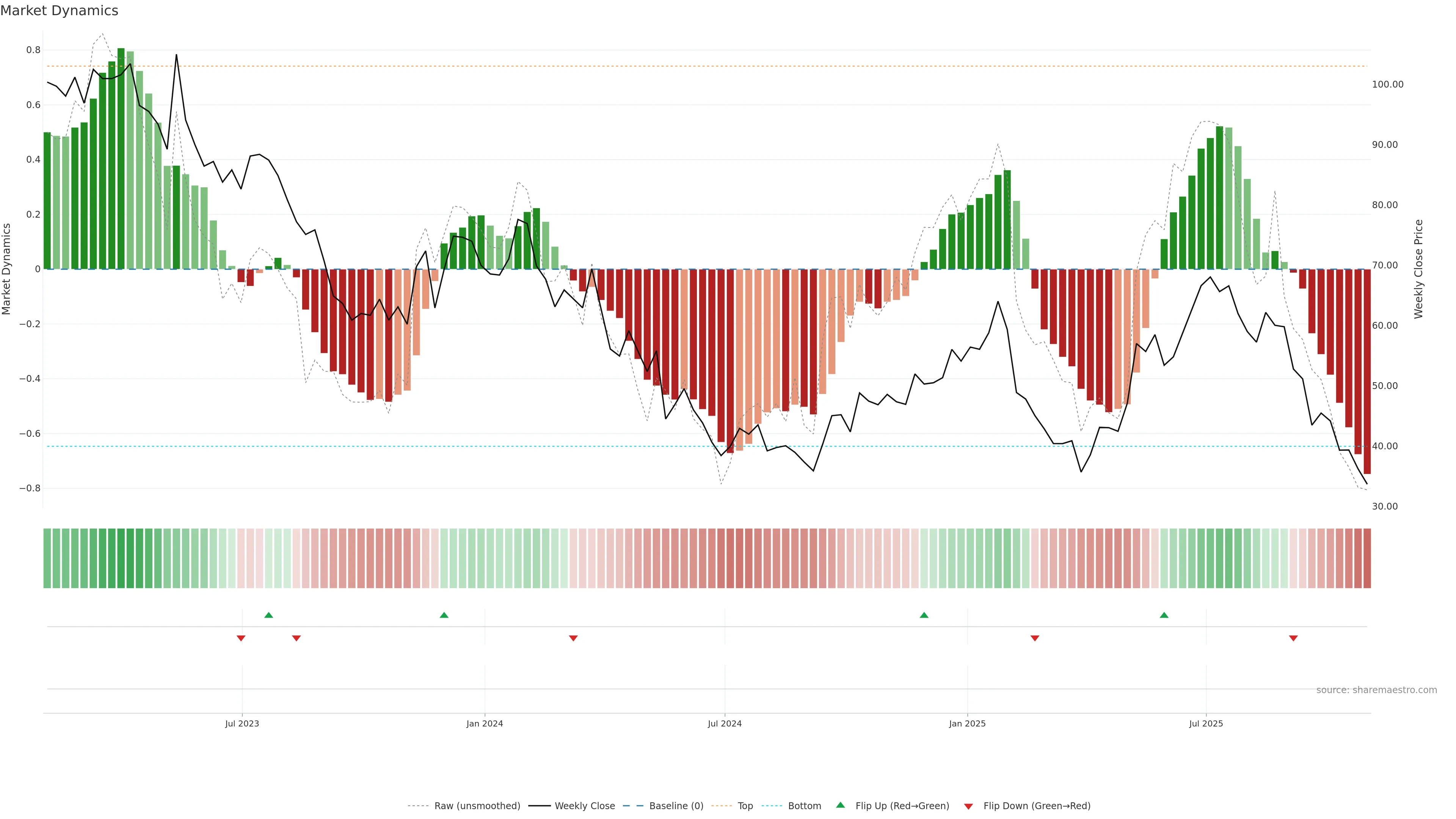Click the leftmost red flip-down triangle marker
The image size is (1456, 819).
(241, 638)
